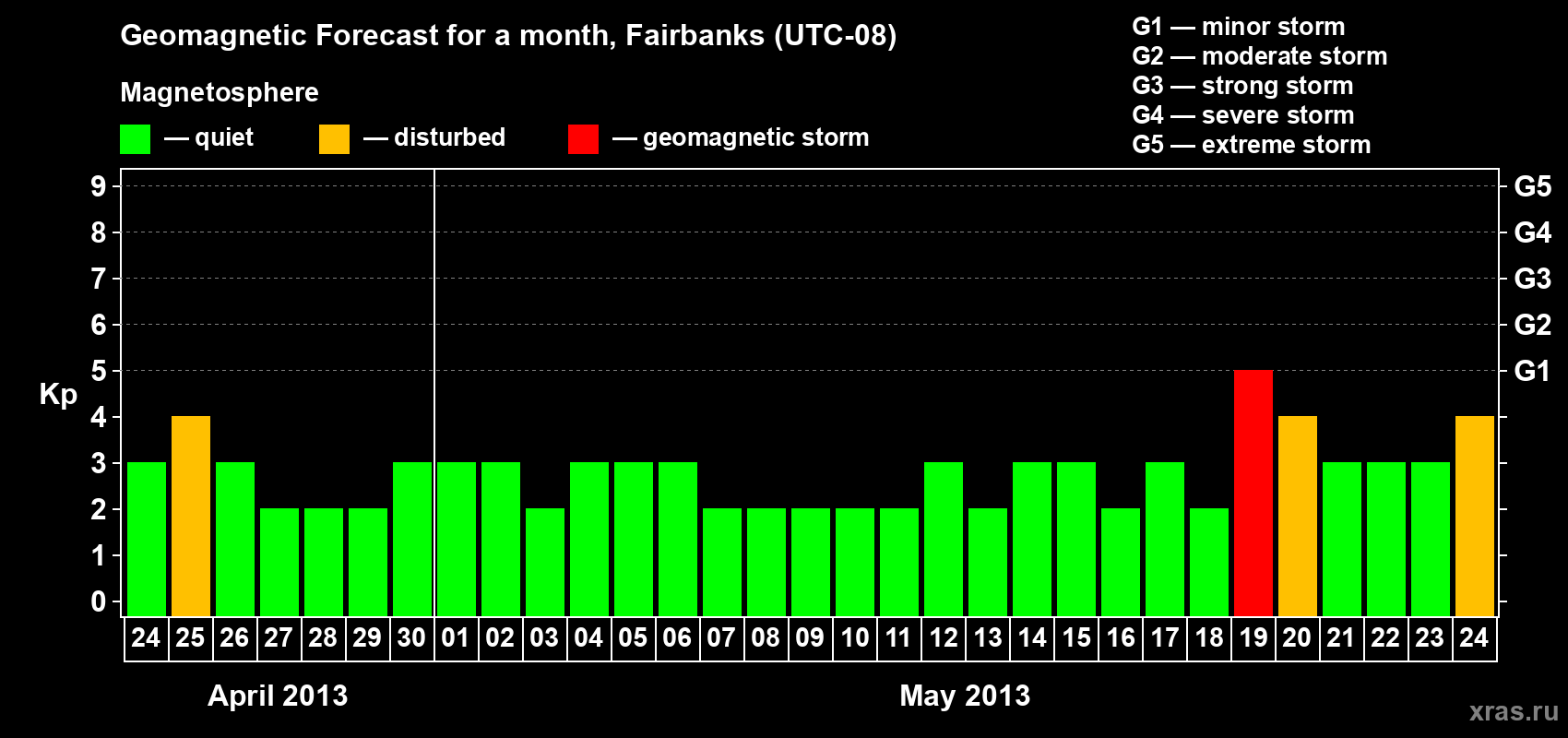Select the green bar for May 17
Image resolution: width=1568 pixels, height=738 pixels.
[1165, 540]
